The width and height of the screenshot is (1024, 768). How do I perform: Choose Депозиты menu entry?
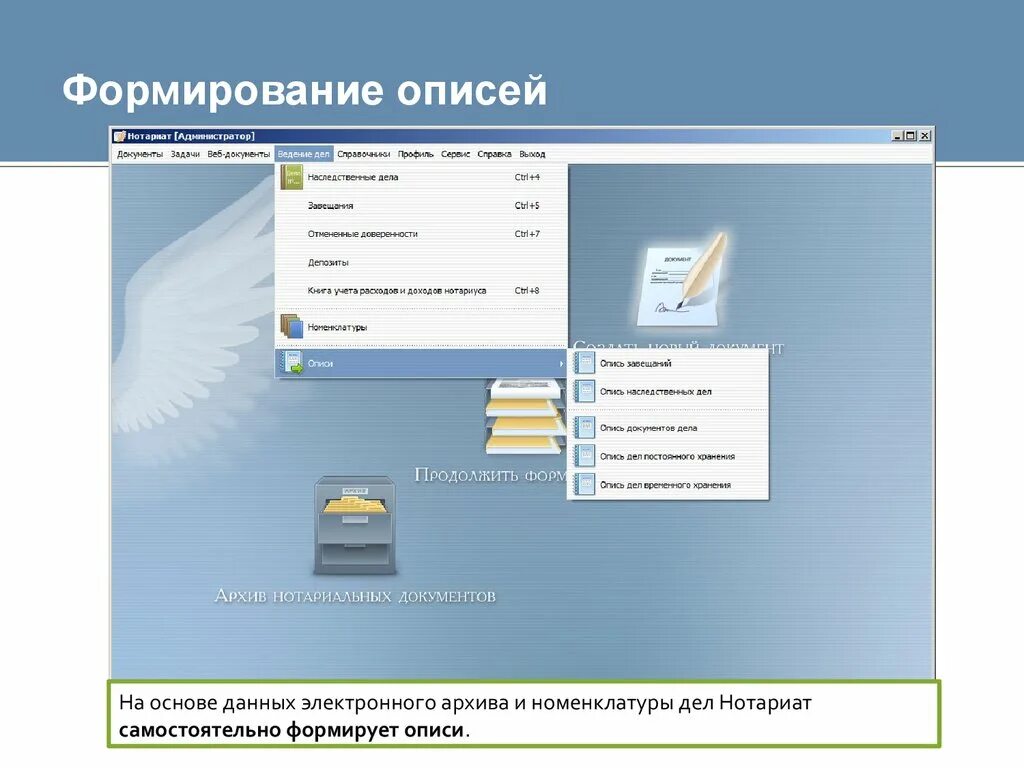(421, 263)
